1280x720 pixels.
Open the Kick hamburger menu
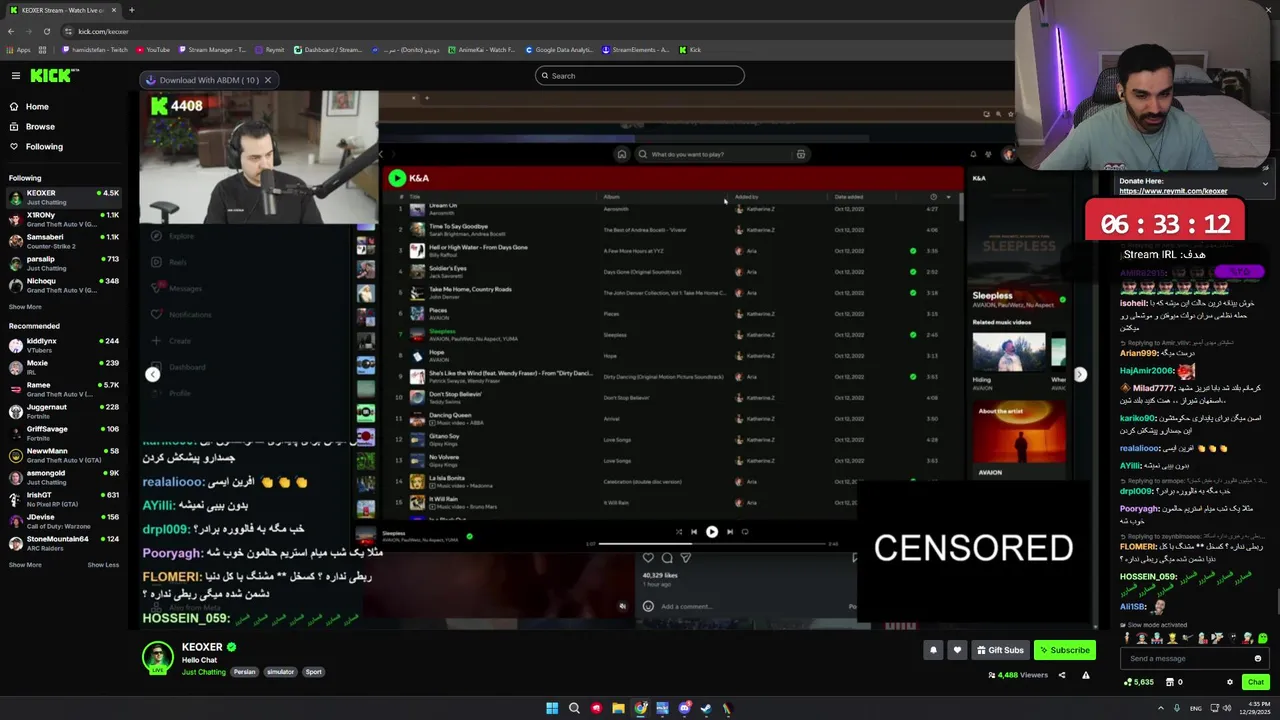15,76
